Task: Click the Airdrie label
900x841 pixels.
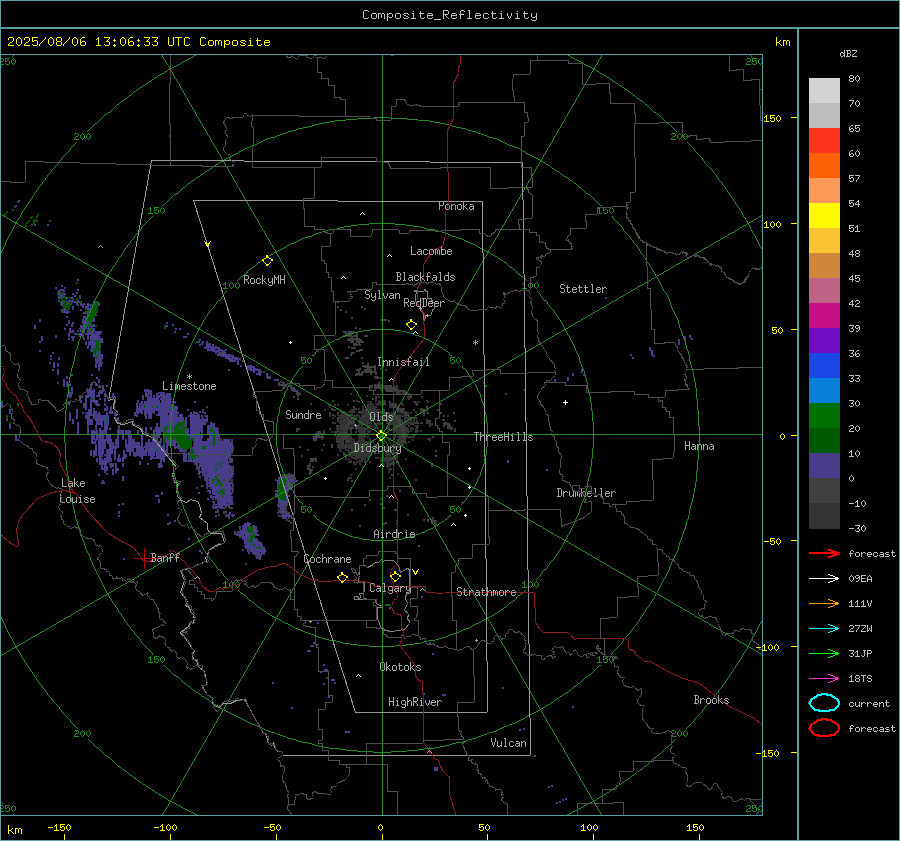Action: click(394, 534)
